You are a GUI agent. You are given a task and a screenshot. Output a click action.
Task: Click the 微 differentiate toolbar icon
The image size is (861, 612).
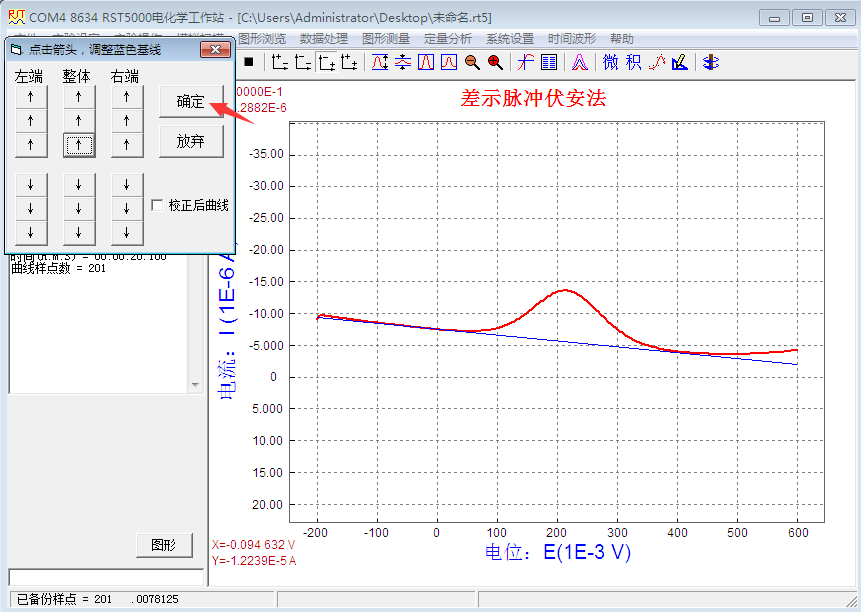(610, 62)
